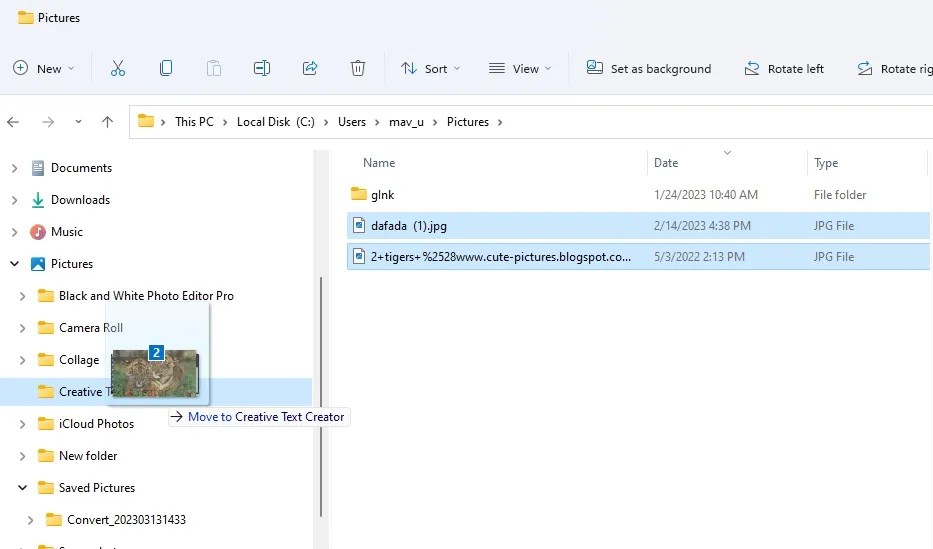The image size is (933, 549).
Task: Select the dafada (1).jpg file
Action: [638, 225]
